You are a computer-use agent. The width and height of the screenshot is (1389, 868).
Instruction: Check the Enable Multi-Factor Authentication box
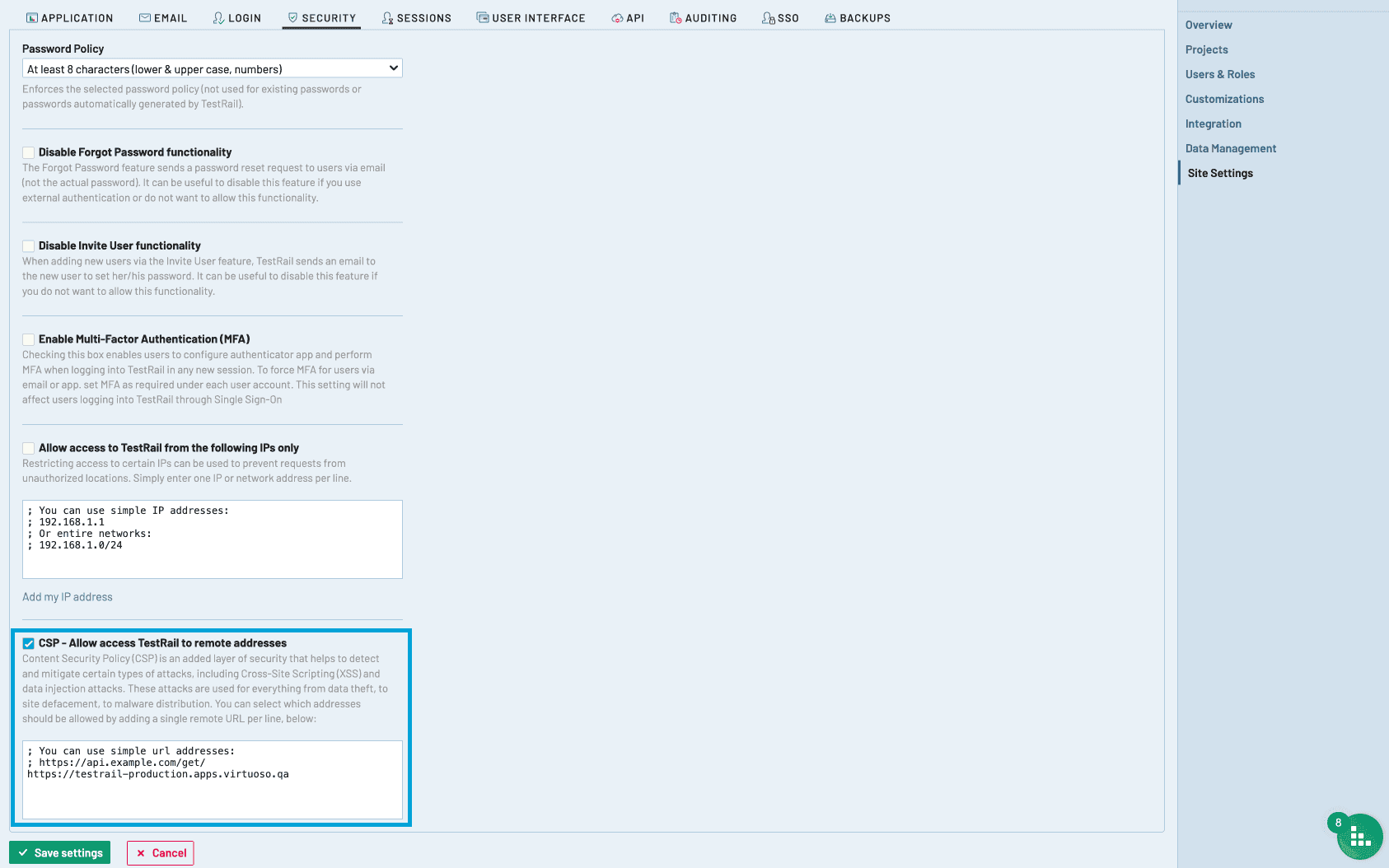29,339
